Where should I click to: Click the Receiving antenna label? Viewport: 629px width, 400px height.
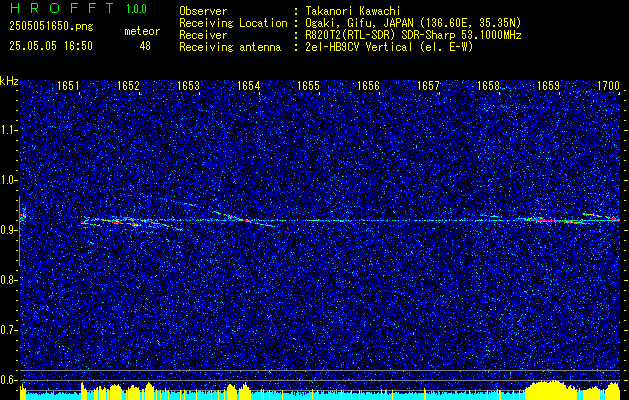click(x=230, y=47)
